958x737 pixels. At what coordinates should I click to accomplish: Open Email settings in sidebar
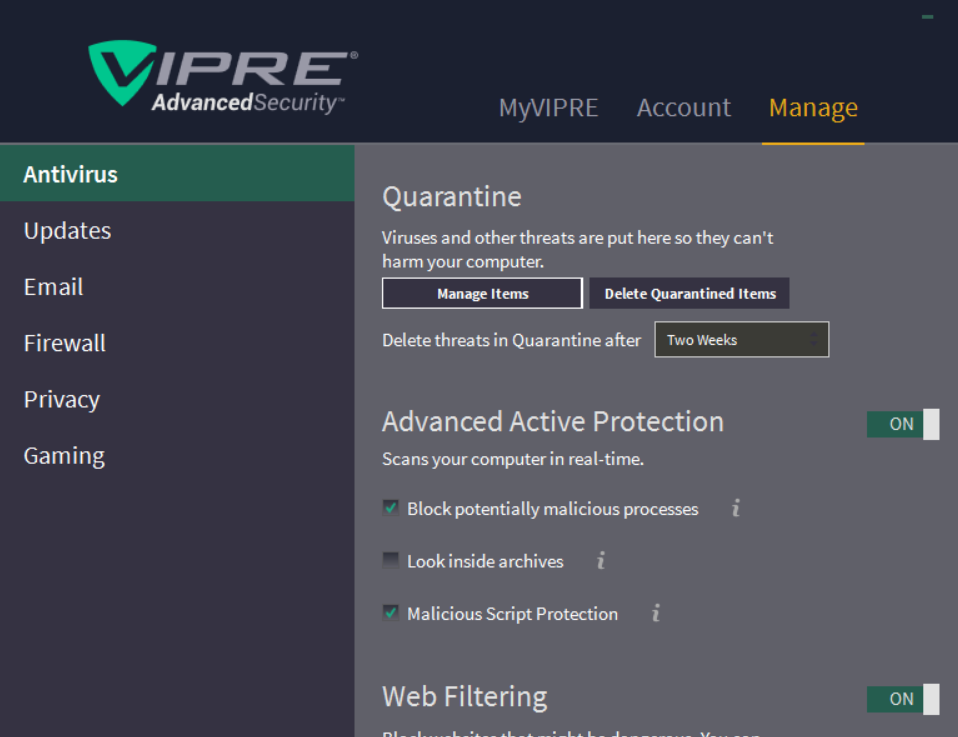pyautogui.click(x=177, y=287)
